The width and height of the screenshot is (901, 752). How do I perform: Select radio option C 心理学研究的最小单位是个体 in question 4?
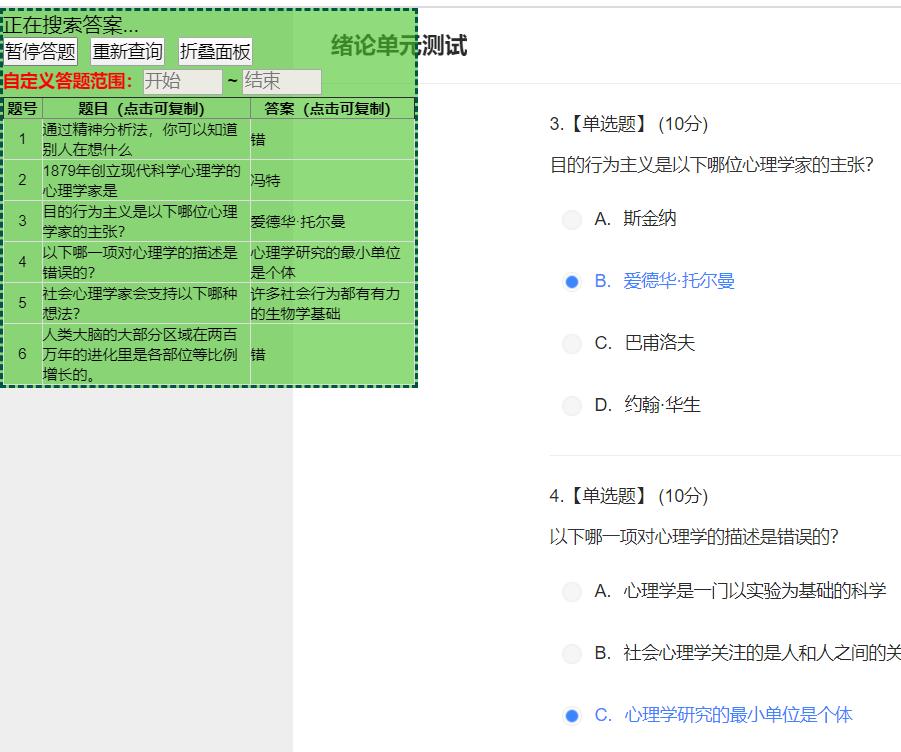[x=572, y=716]
